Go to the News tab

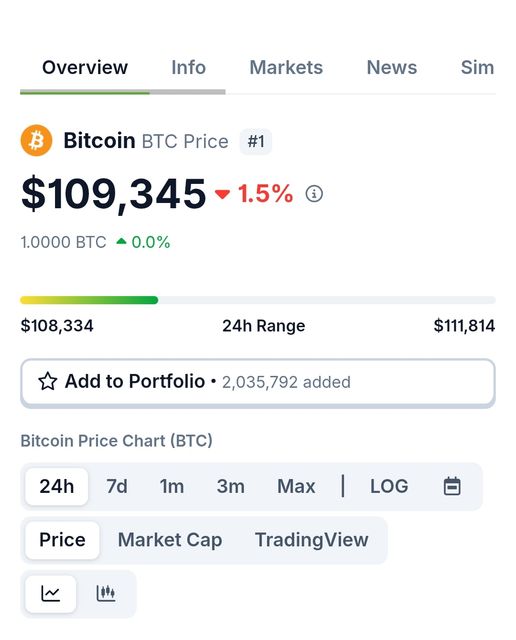(x=391, y=67)
